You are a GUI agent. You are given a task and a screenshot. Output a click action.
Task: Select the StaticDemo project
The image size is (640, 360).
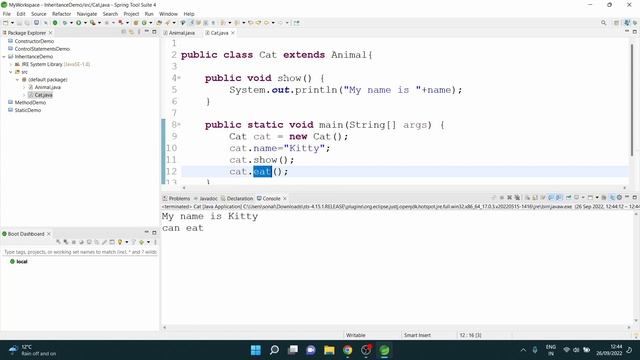(x=28, y=110)
